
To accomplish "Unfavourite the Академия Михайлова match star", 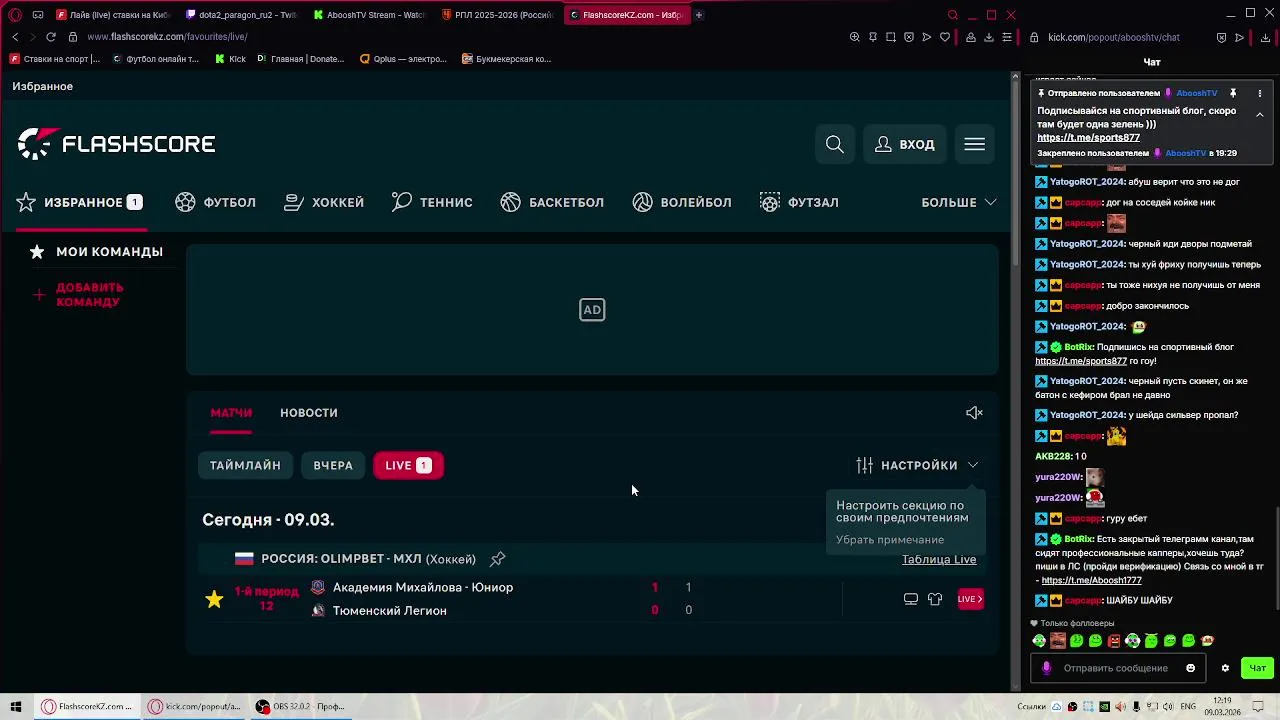I will (214, 599).
